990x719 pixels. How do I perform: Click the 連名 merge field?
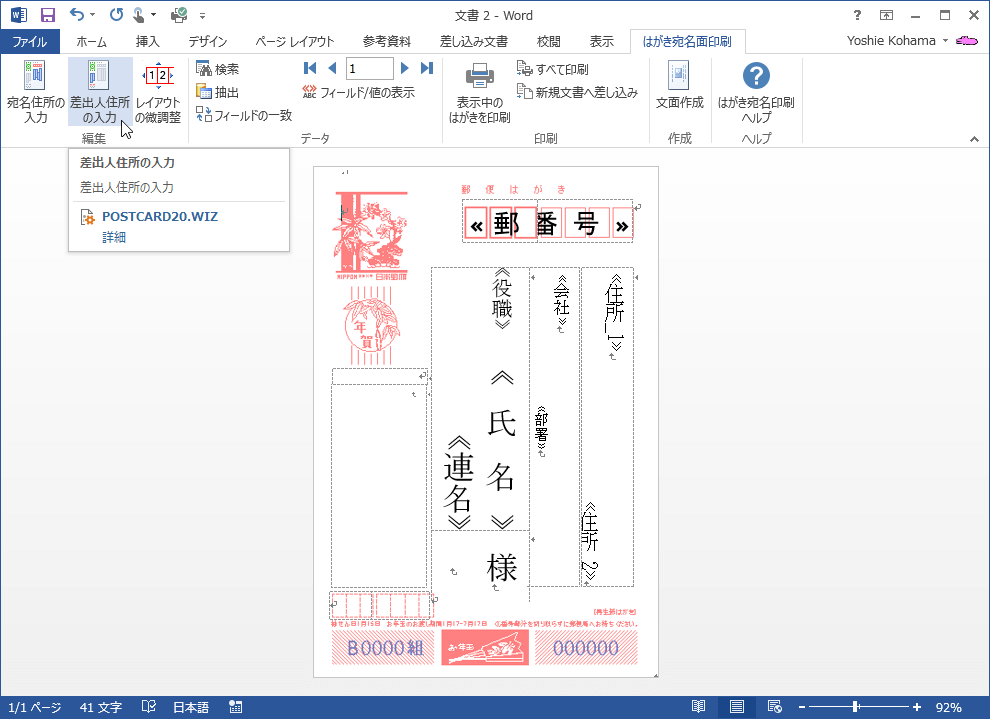pos(458,481)
